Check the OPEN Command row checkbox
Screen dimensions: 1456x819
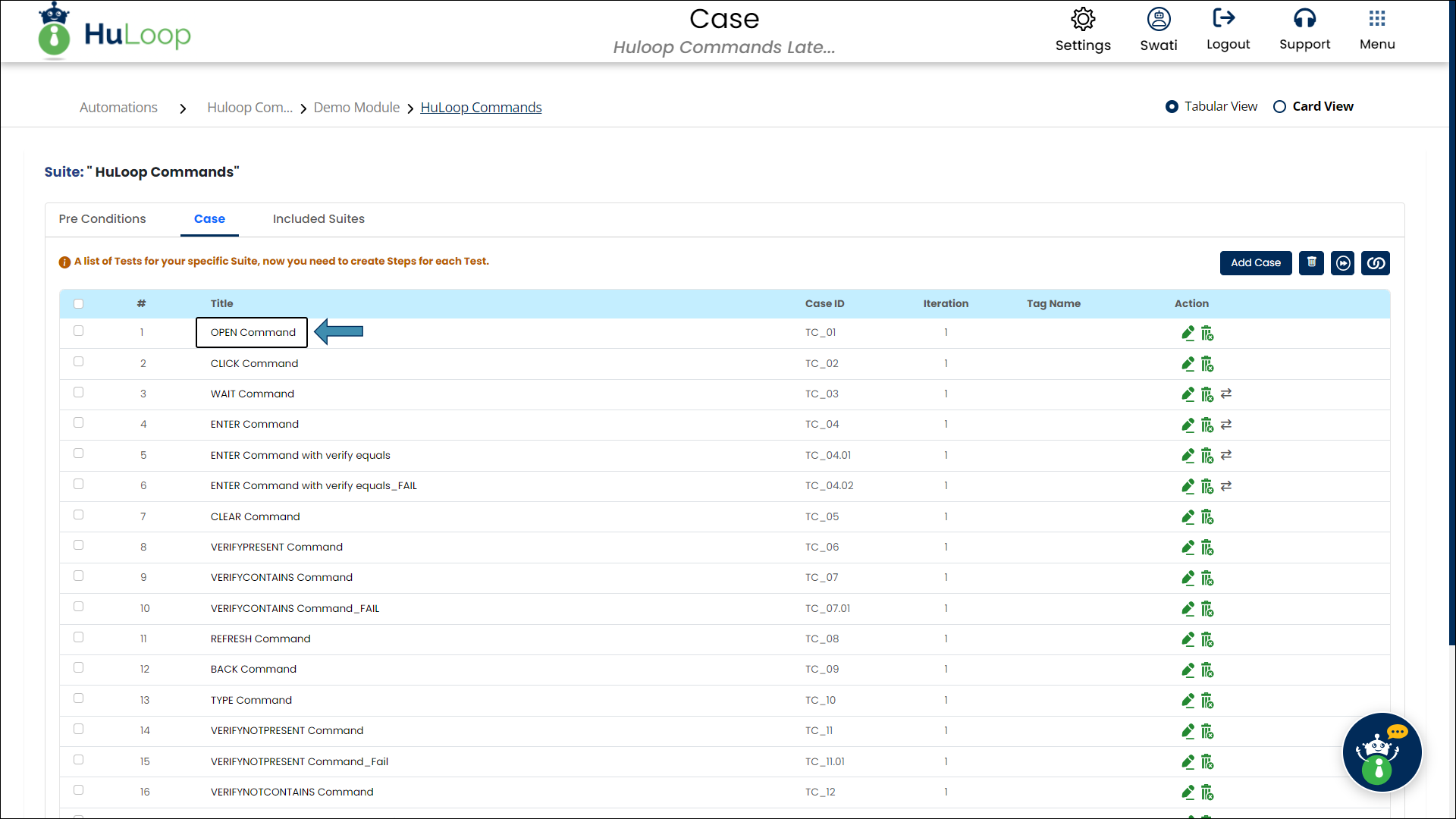click(78, 331)
